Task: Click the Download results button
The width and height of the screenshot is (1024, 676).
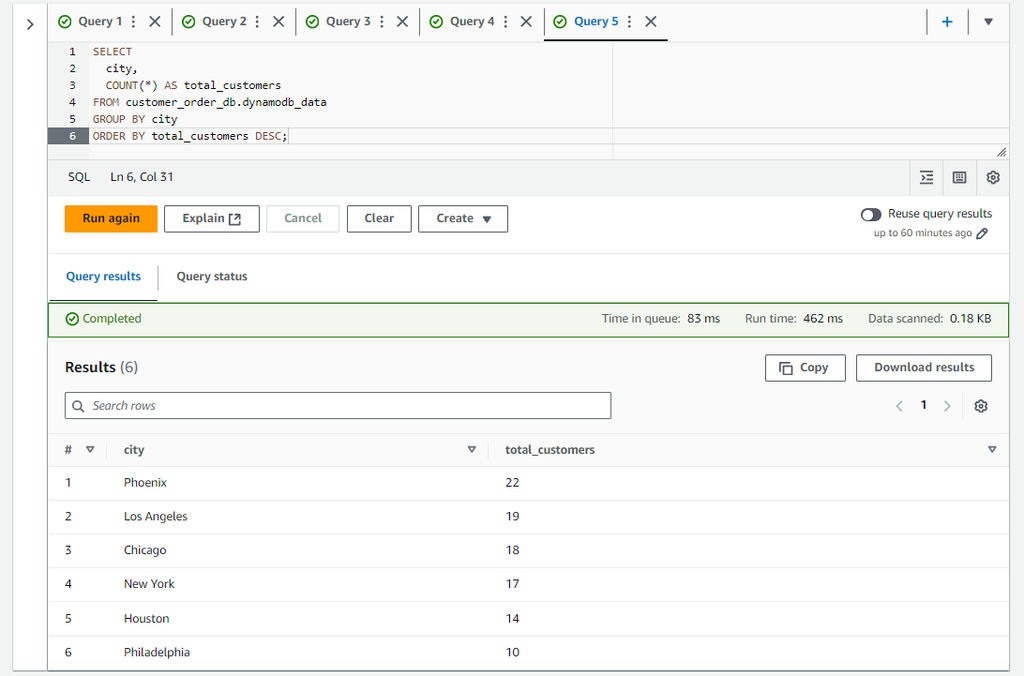Action: pos(923,368)
